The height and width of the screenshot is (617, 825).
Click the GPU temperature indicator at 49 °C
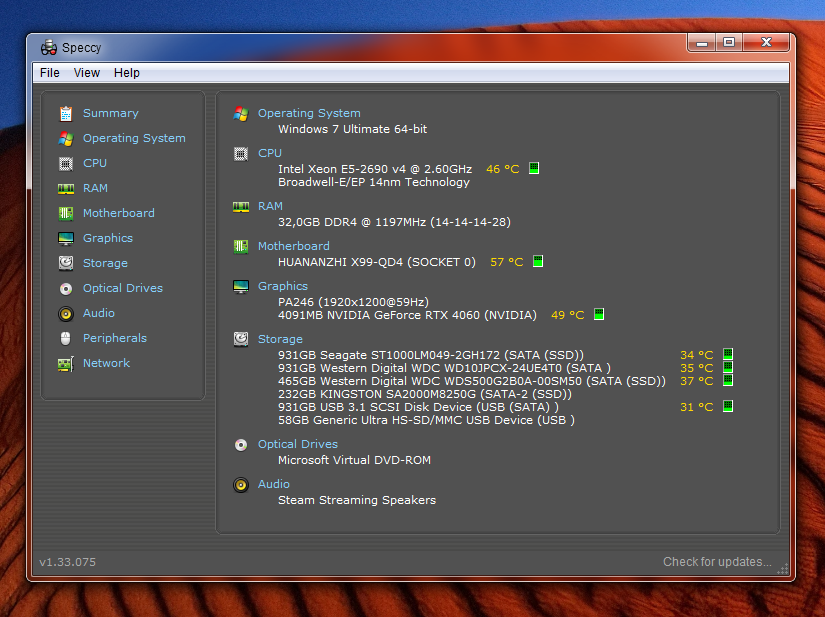pos(599,315)
